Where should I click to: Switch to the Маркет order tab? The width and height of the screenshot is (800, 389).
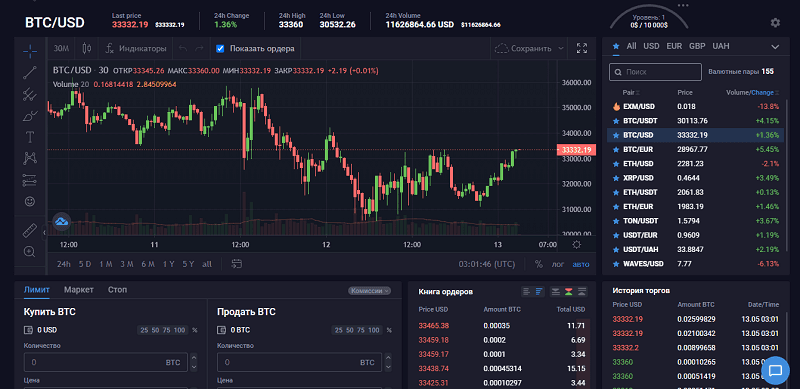79,289
